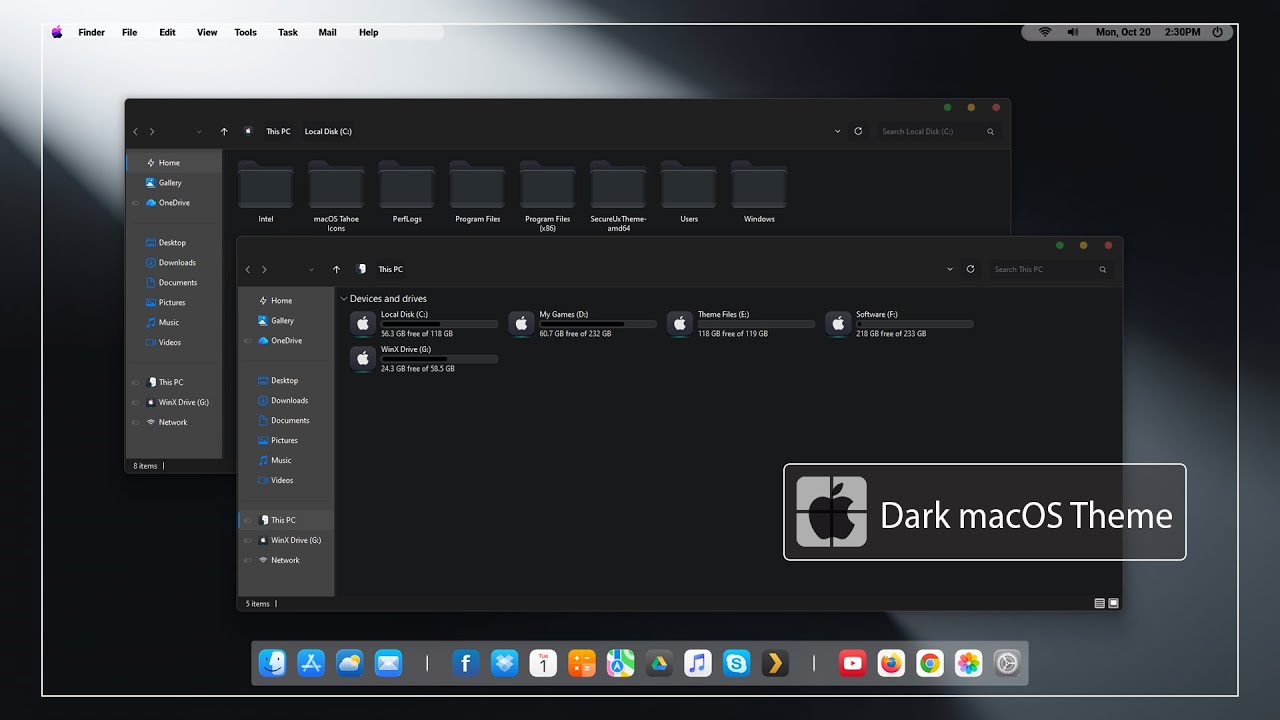The height and width of the screenshot is (720, 1280).
Task: Collapse the Devices and drives group
Action: coord(344,299)
